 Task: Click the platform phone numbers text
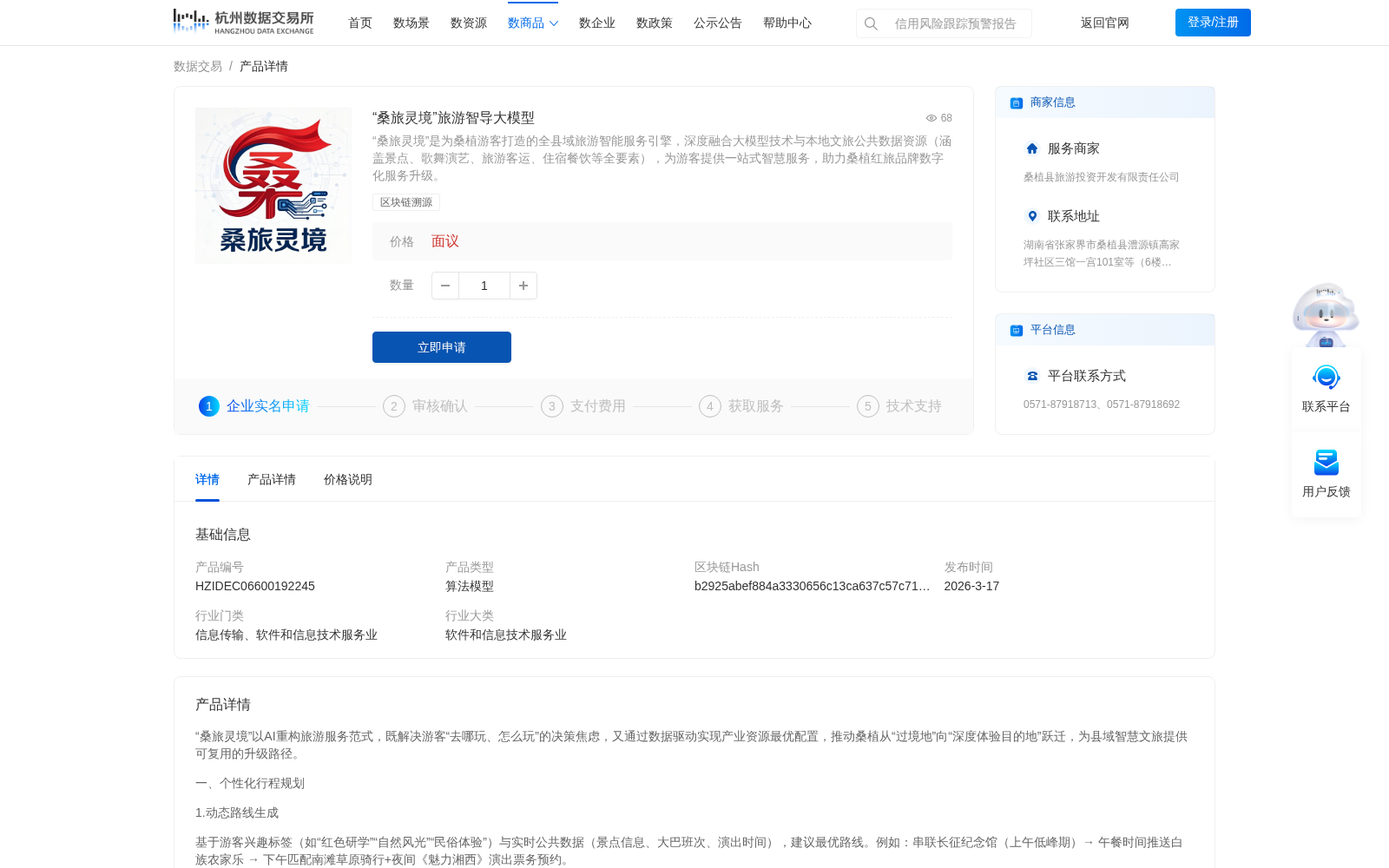tap(1102, 404)
